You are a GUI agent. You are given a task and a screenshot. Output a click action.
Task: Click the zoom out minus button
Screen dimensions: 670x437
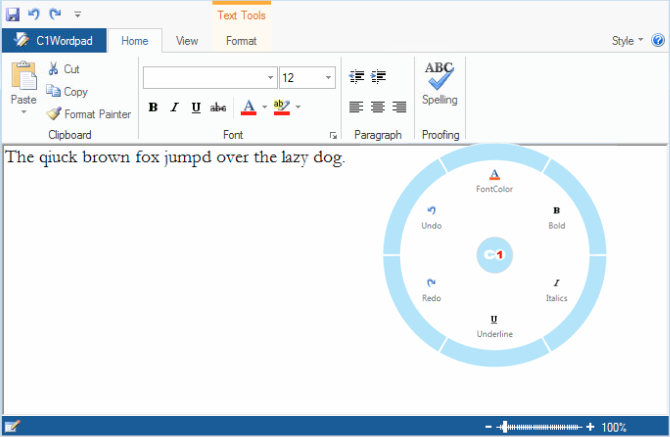488,426
